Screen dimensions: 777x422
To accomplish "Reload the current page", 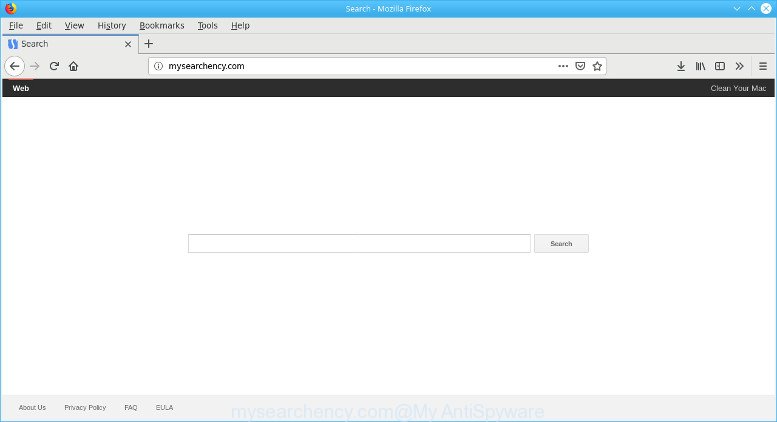I will 54,66.
